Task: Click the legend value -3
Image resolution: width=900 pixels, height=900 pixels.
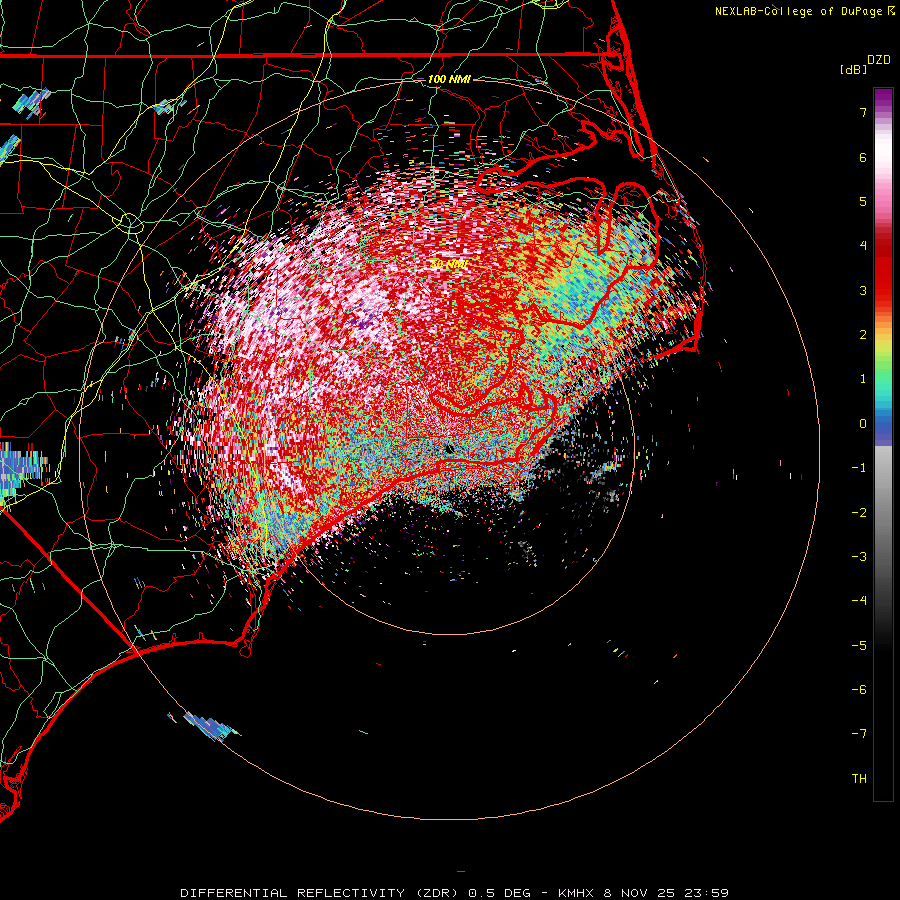Action: pos(859,557)
